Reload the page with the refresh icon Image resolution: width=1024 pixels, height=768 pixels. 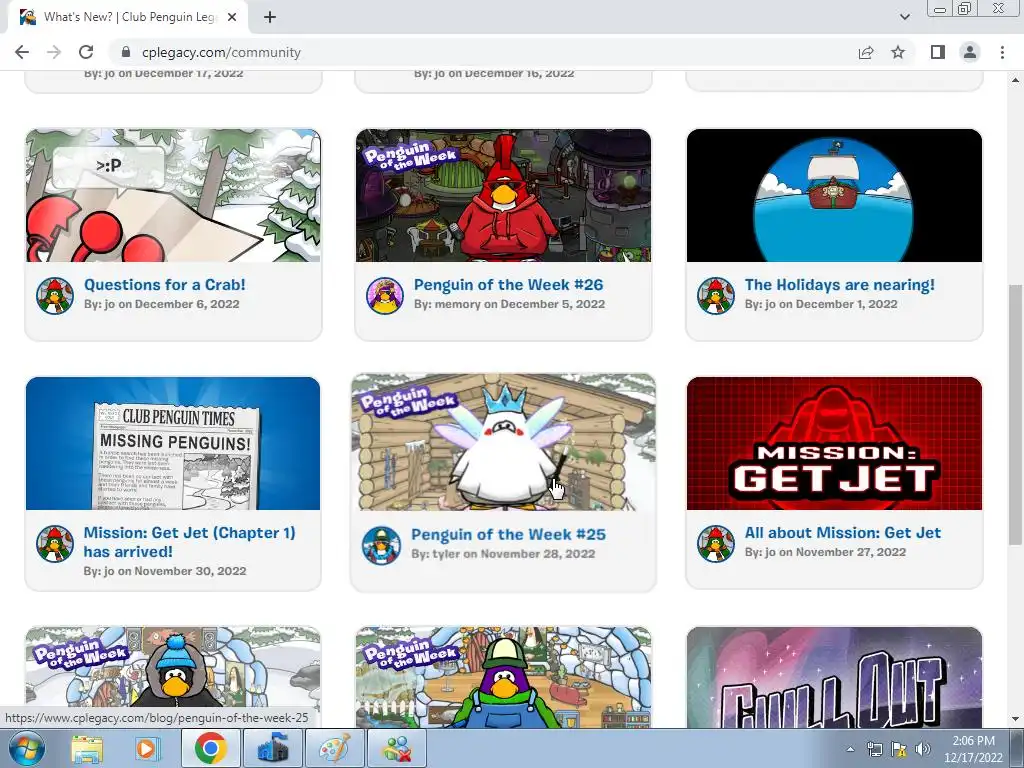86,52
